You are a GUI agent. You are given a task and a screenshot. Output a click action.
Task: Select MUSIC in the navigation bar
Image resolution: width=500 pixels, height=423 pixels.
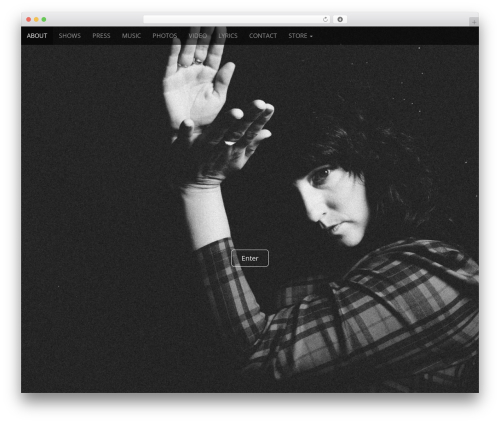131,36
